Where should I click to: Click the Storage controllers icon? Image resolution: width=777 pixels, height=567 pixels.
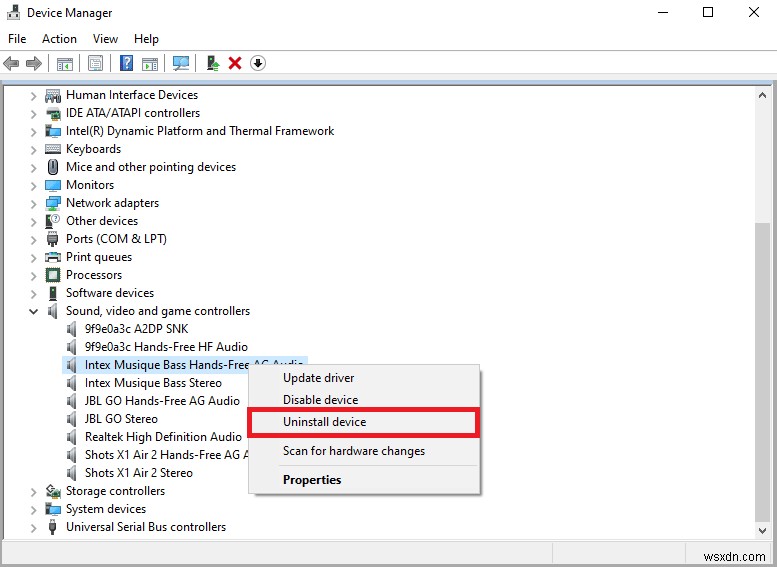[x=53, y=491]
